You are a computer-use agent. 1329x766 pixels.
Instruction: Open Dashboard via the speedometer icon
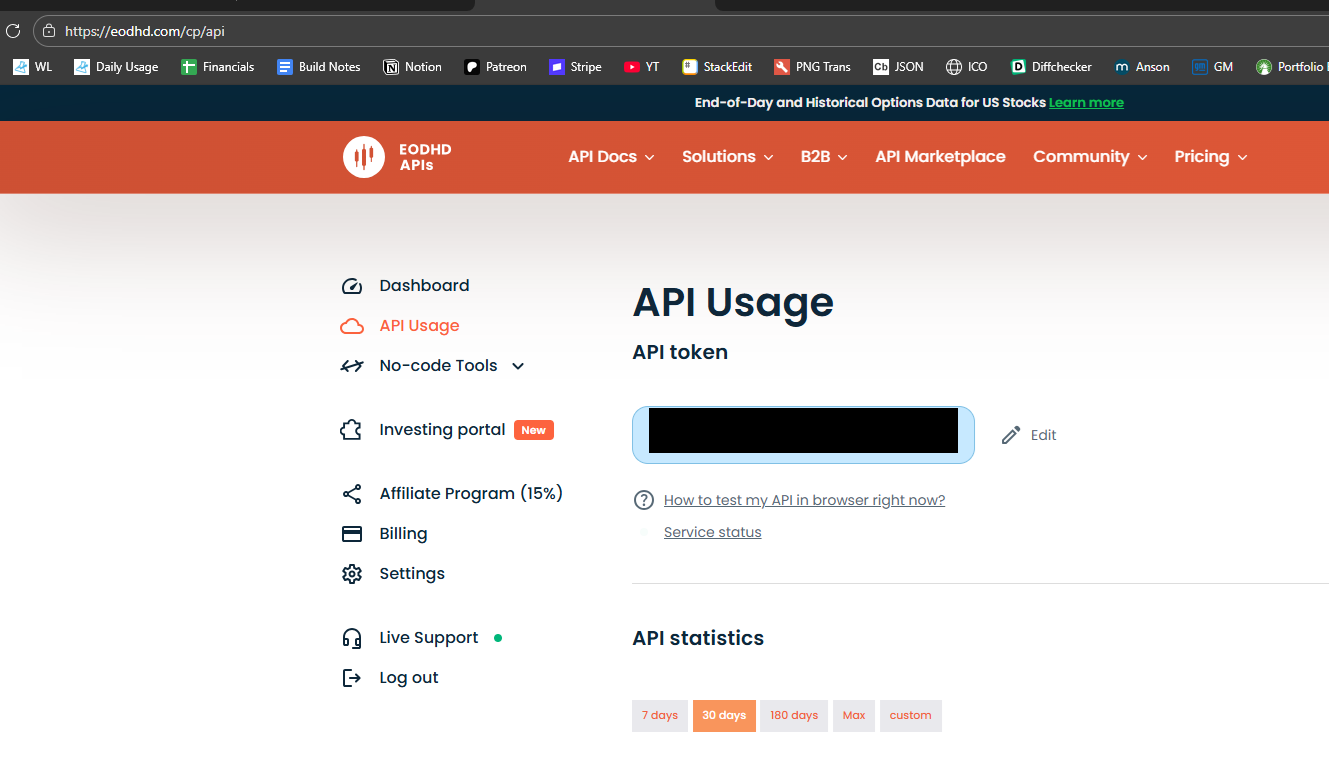(x=352, y=286)
